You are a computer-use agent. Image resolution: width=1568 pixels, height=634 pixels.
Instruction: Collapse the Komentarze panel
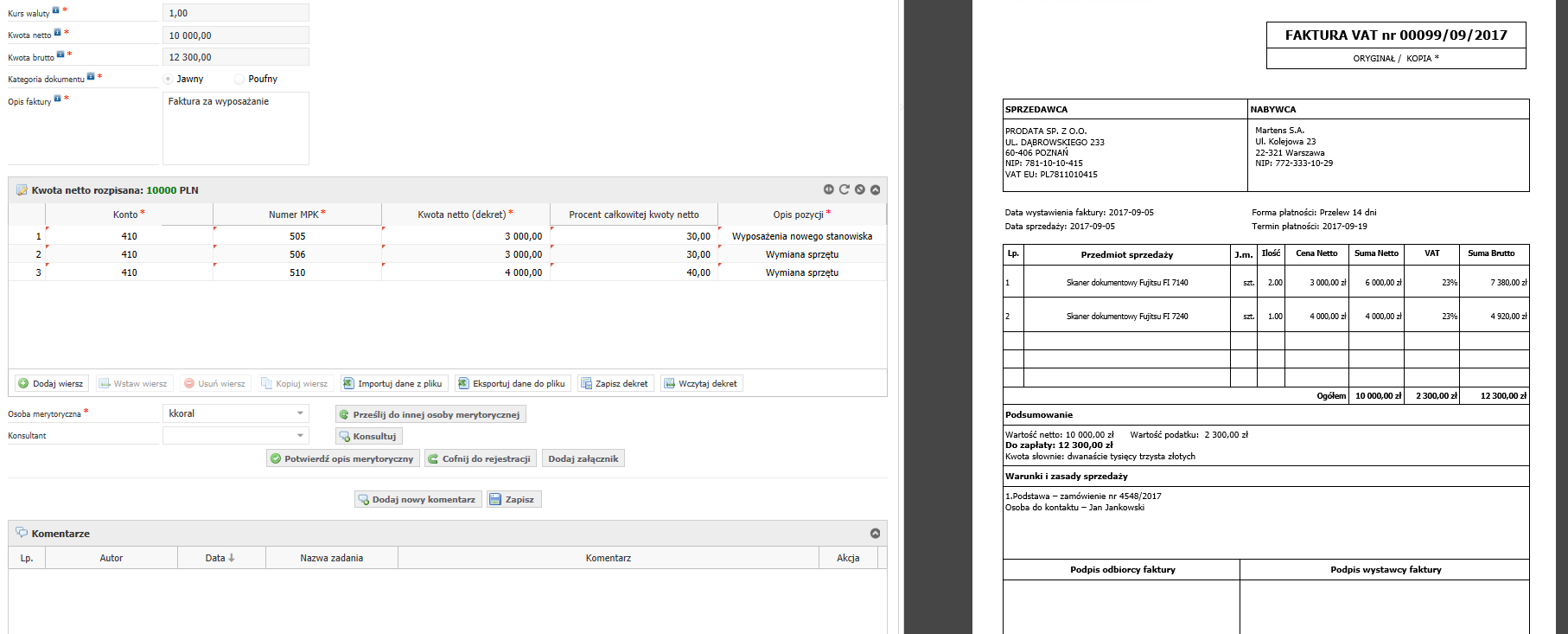click(875, 534)
